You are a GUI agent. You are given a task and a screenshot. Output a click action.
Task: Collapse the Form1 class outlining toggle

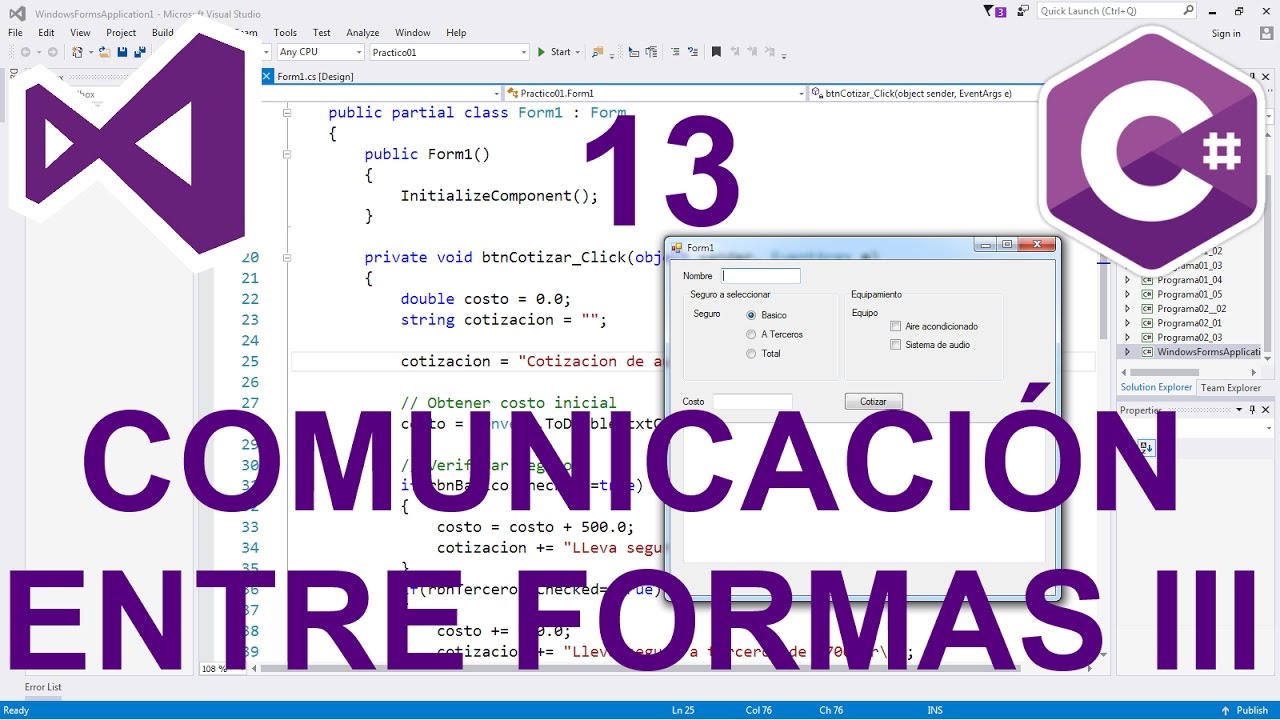(287, 113)
